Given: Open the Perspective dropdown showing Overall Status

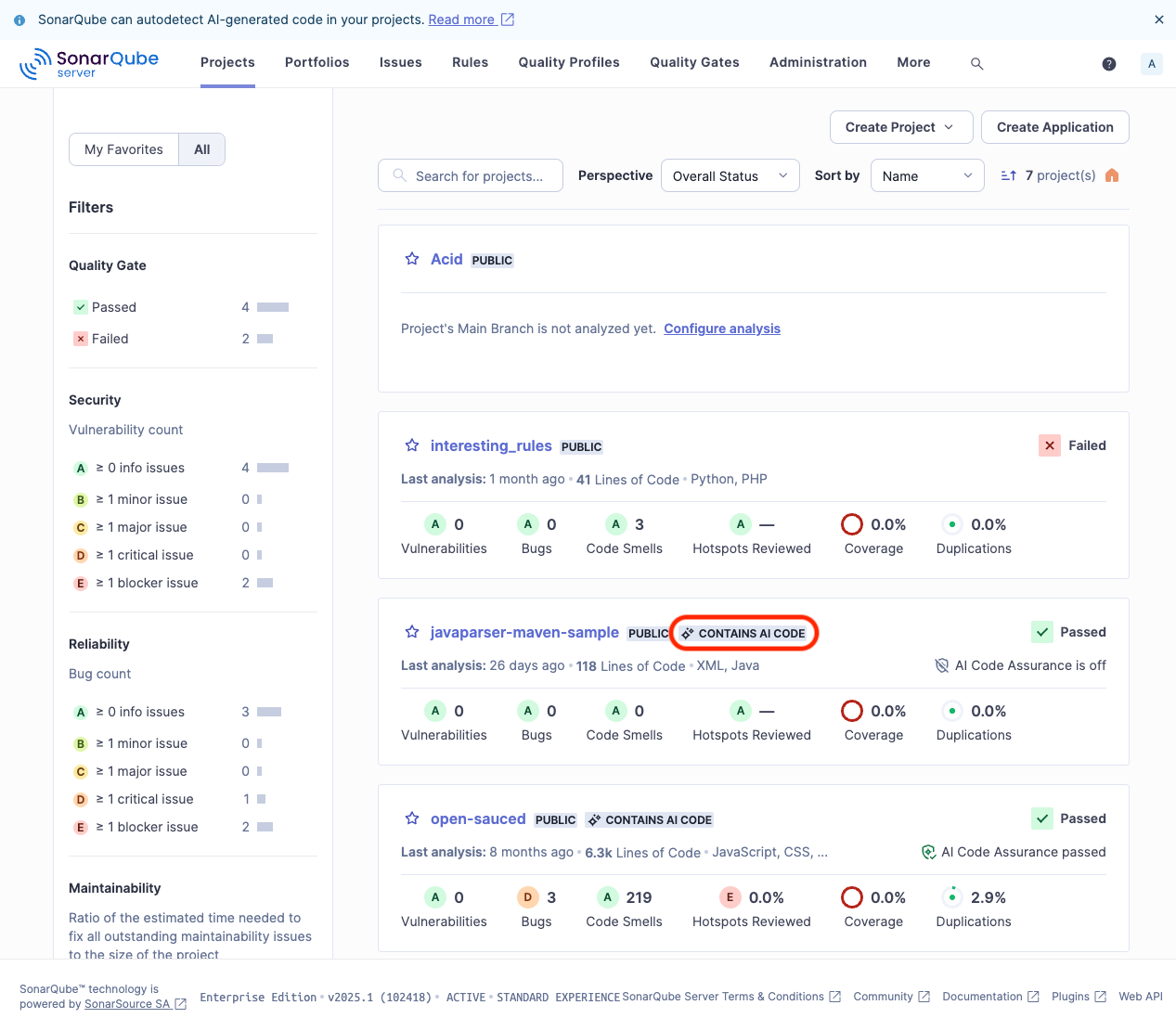Looking at the screenshot, I should [x=730, y=174].
